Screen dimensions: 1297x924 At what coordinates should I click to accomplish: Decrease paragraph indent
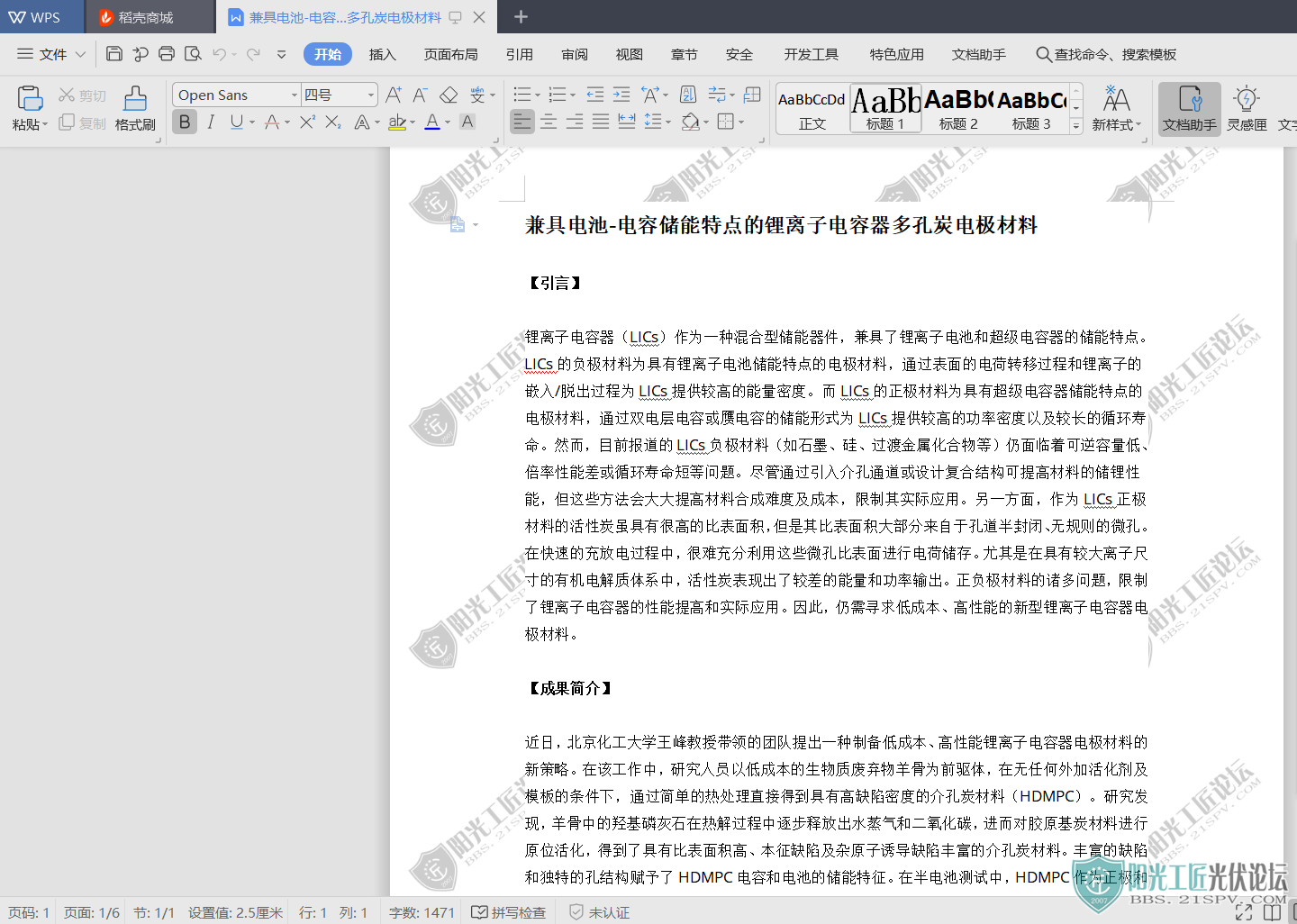[595, 95]
